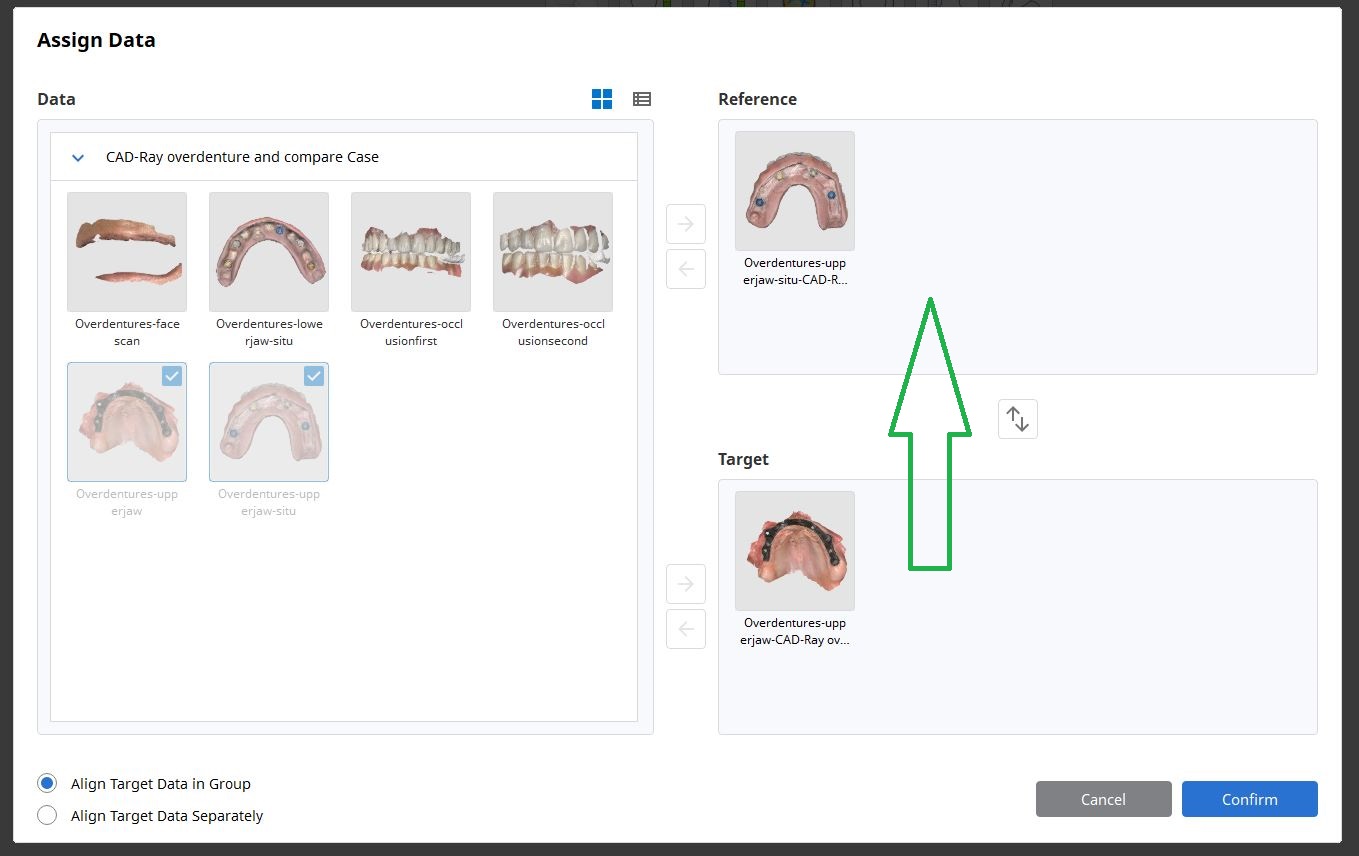Click left arrow to remove from Target
1359x856 pixels.
point(686,629)
